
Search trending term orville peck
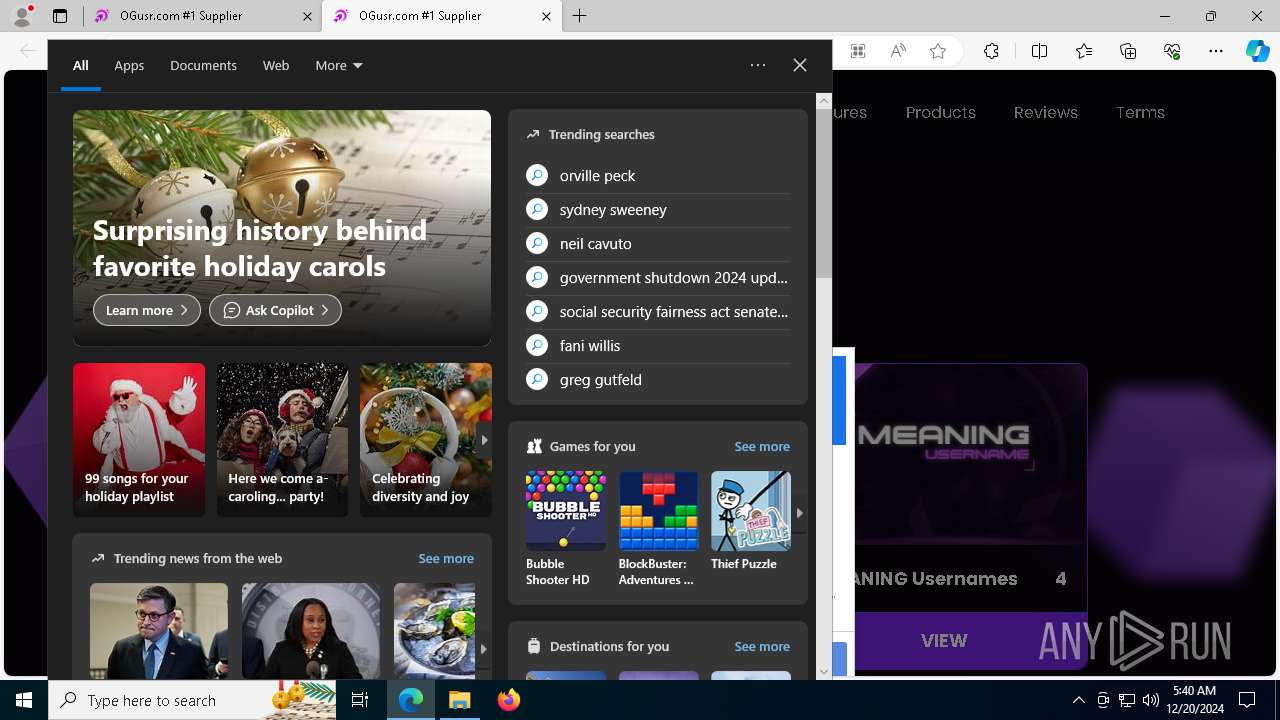pyautogui.click(x=597, y=175)
